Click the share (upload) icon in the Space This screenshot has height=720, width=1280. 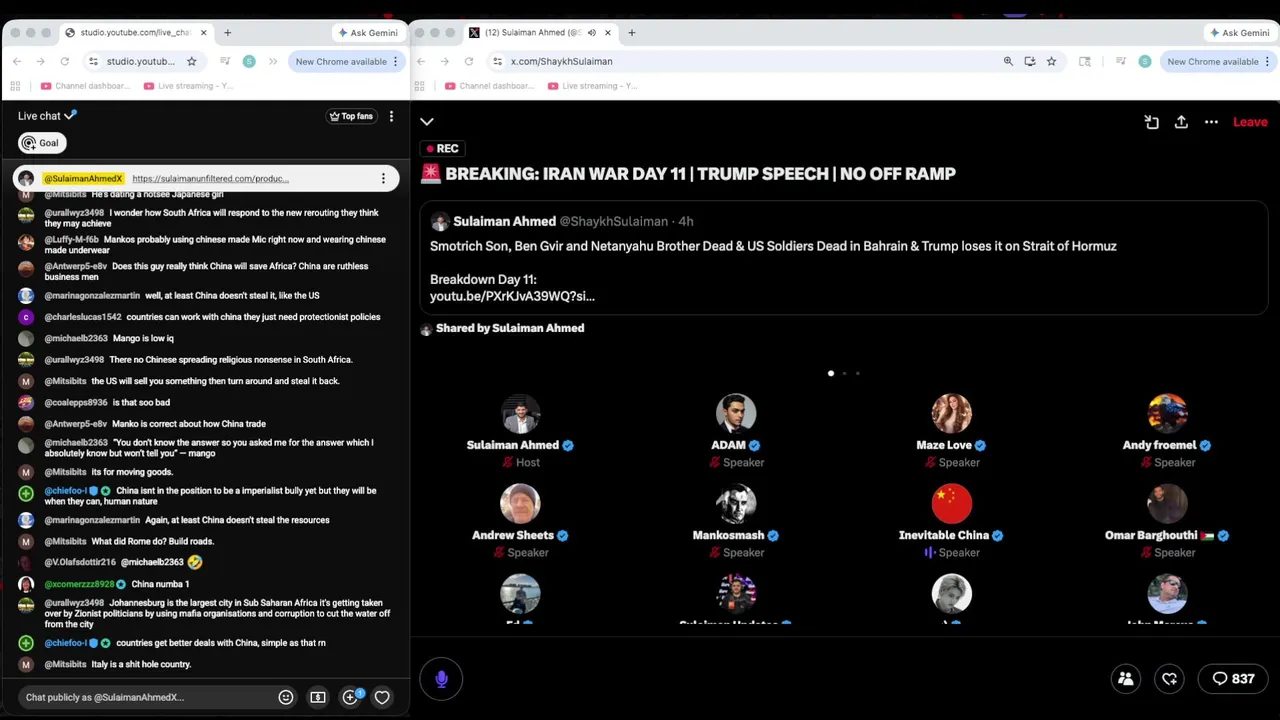coord(1181,122)
